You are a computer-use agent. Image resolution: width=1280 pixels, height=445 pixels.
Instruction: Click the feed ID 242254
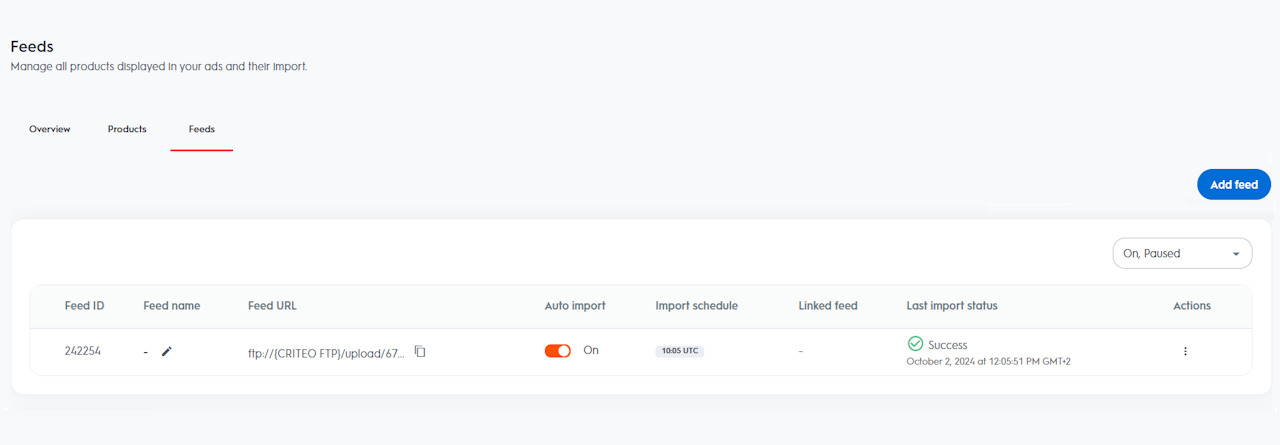[x=83, y=352]
